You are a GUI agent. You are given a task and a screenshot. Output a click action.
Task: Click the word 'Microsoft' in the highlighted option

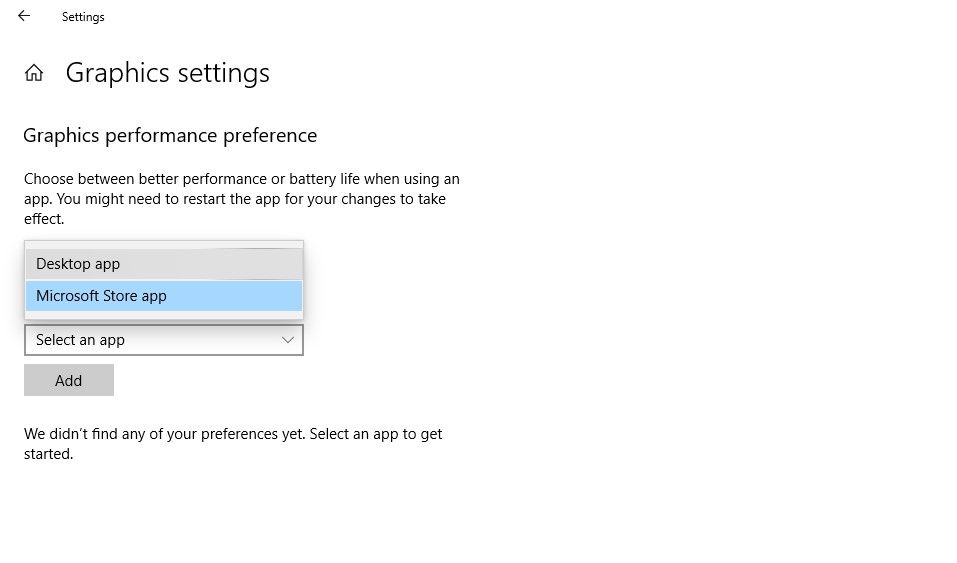[69, 296]
